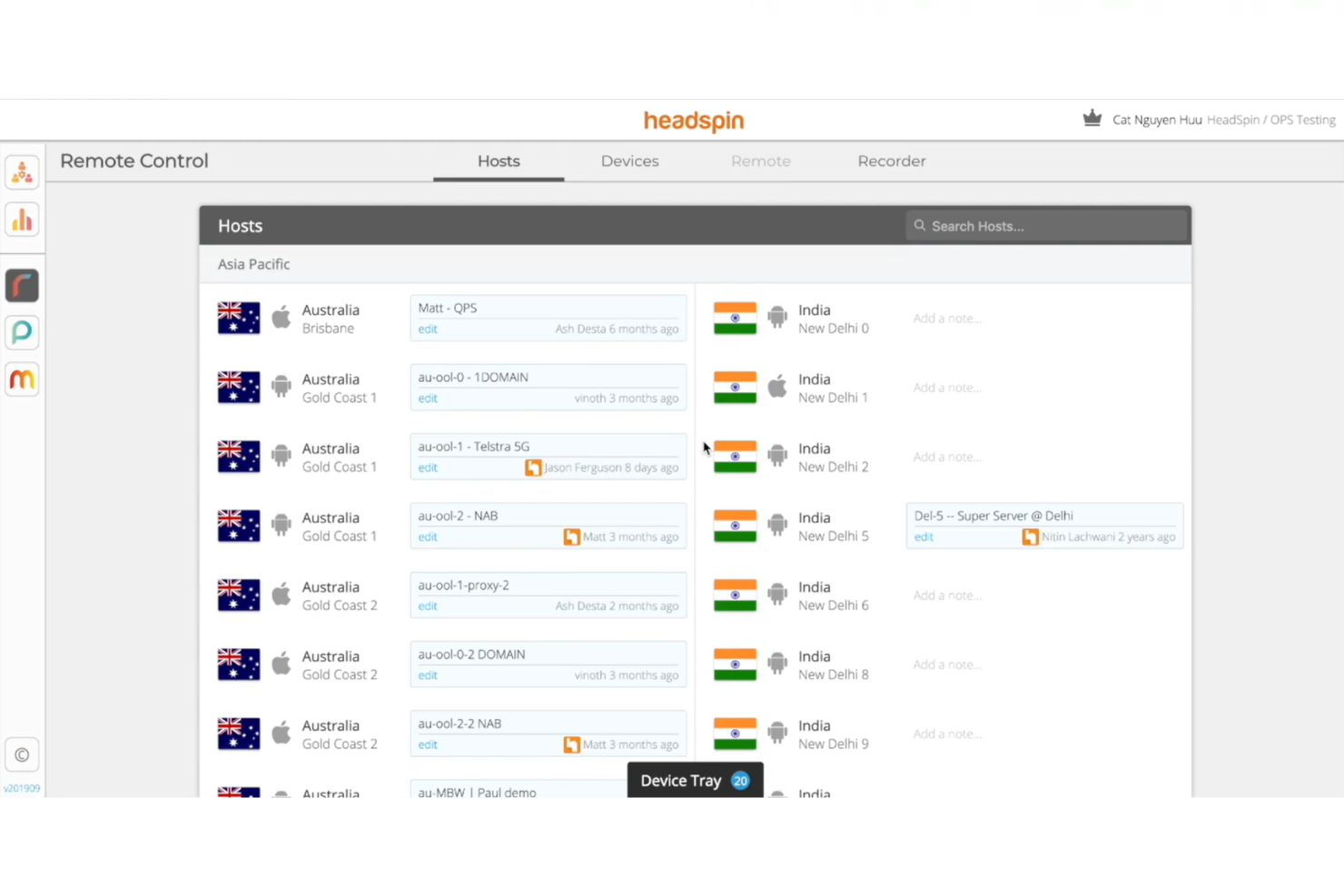
Task: Click the headspin logo
Action: click(x=694, y=121)
